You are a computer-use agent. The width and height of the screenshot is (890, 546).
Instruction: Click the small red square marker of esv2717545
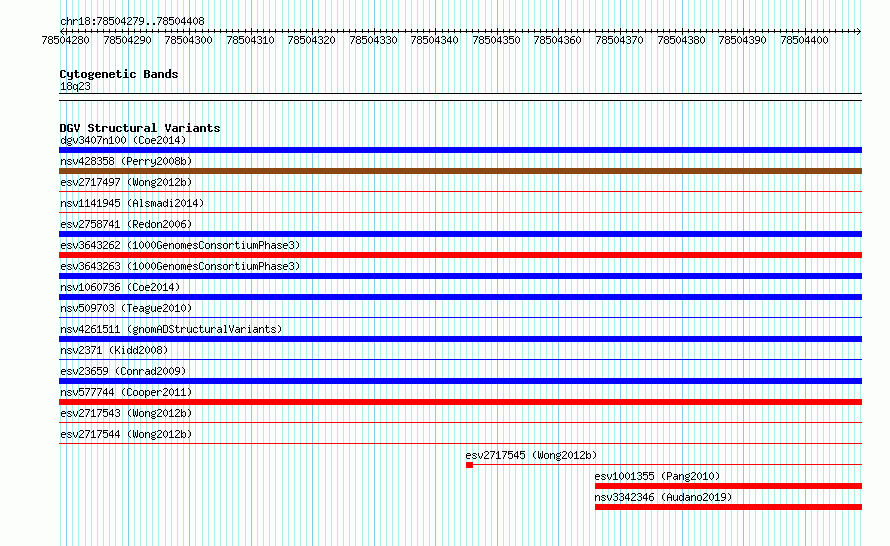[469, 465]
